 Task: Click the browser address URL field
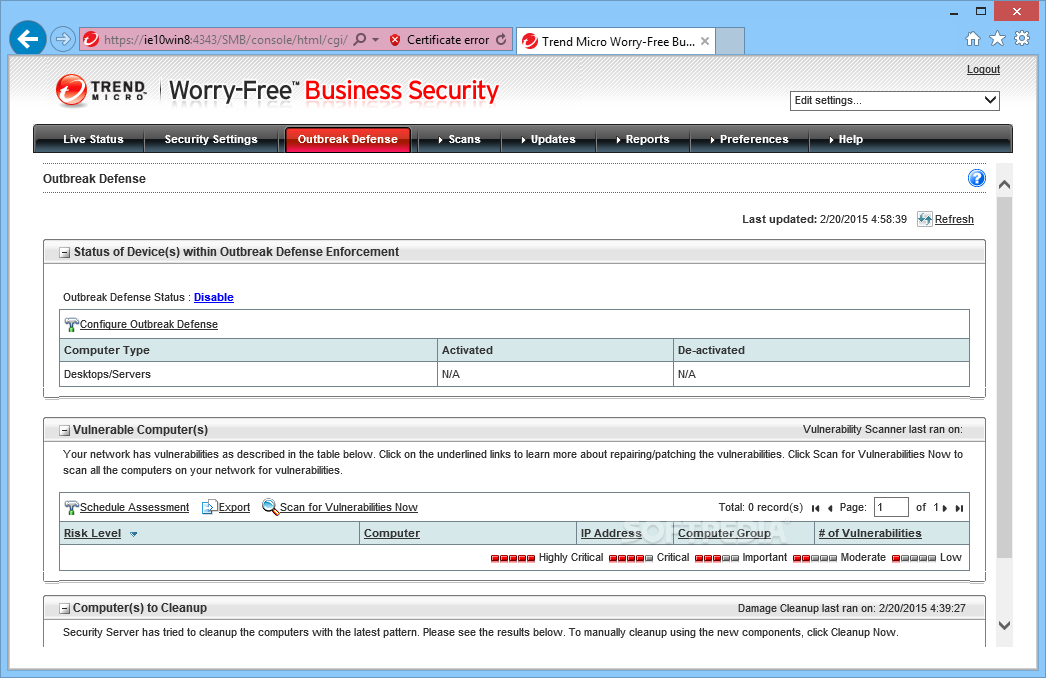[x=225, y=40]
